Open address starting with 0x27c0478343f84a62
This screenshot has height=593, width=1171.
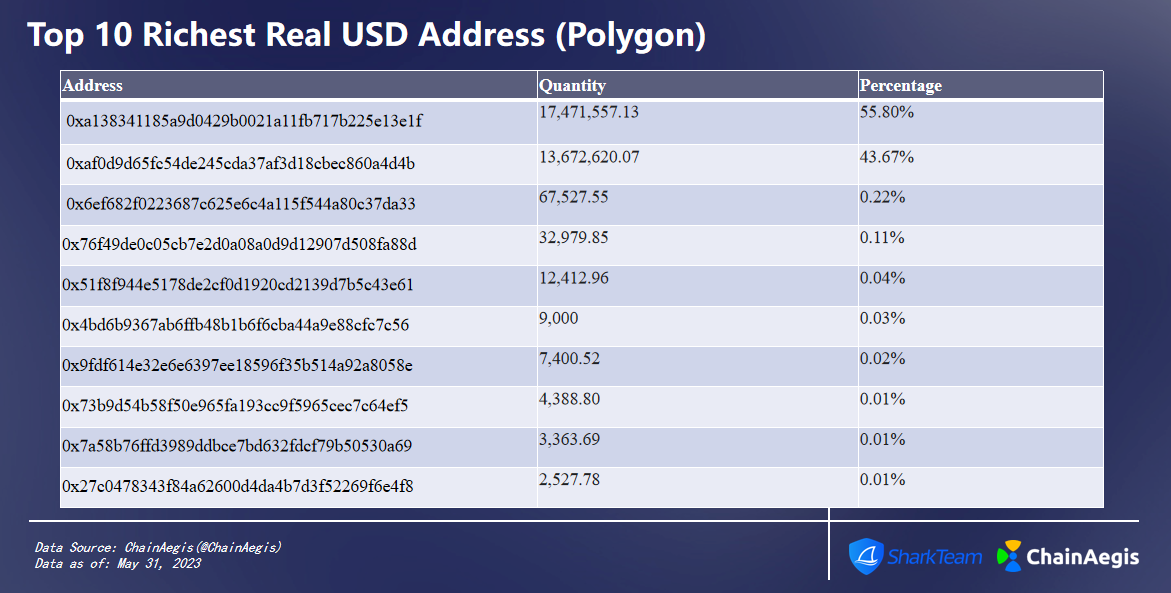tap(237, 486)
